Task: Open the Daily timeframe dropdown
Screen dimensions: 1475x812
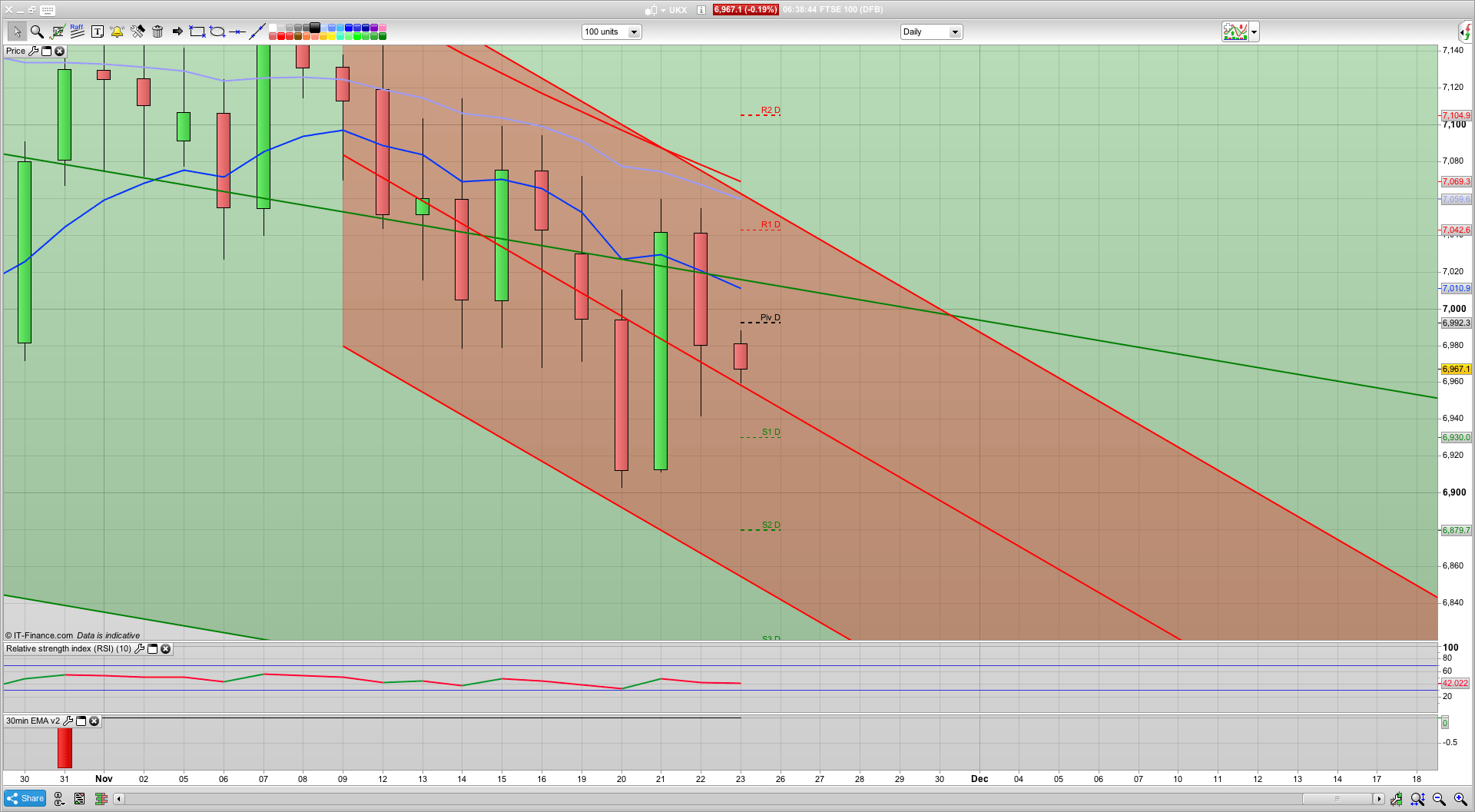Action: 955,31
